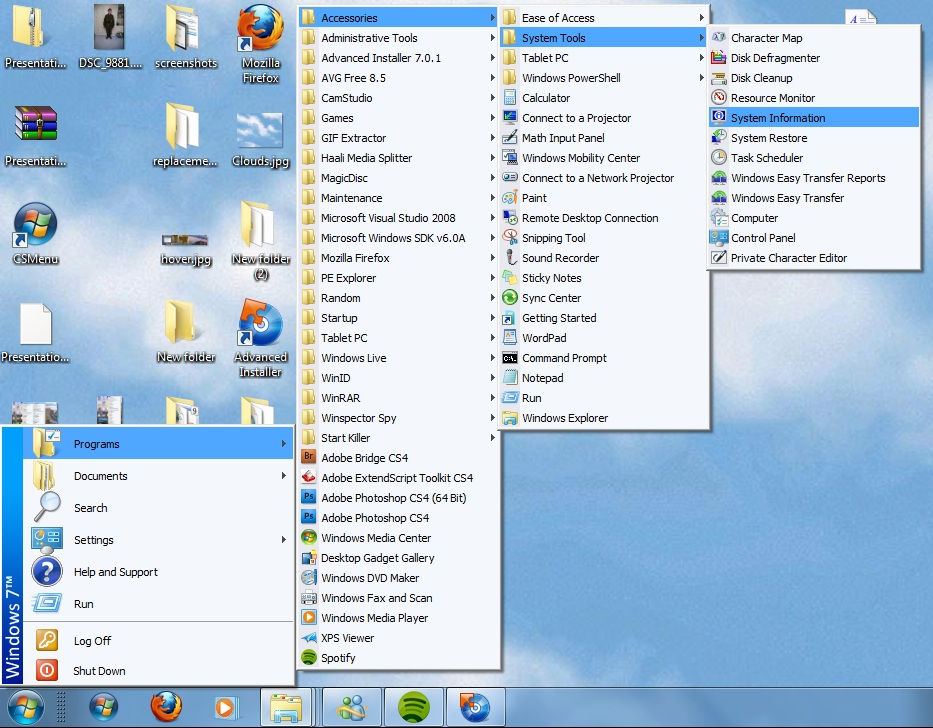Image resolution: width=933 pixels, height=728 pixels.
Task: Open Calculator icon in Accessories
Action: [x=510, y=98]
